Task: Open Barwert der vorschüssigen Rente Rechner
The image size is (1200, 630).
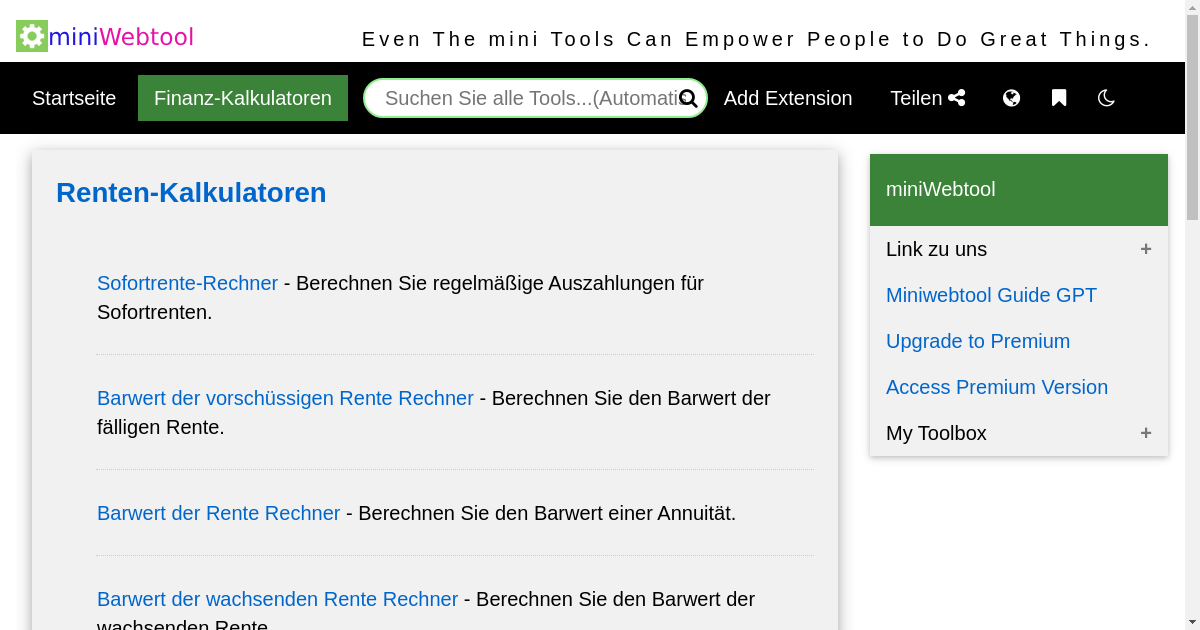Action: 285,398
